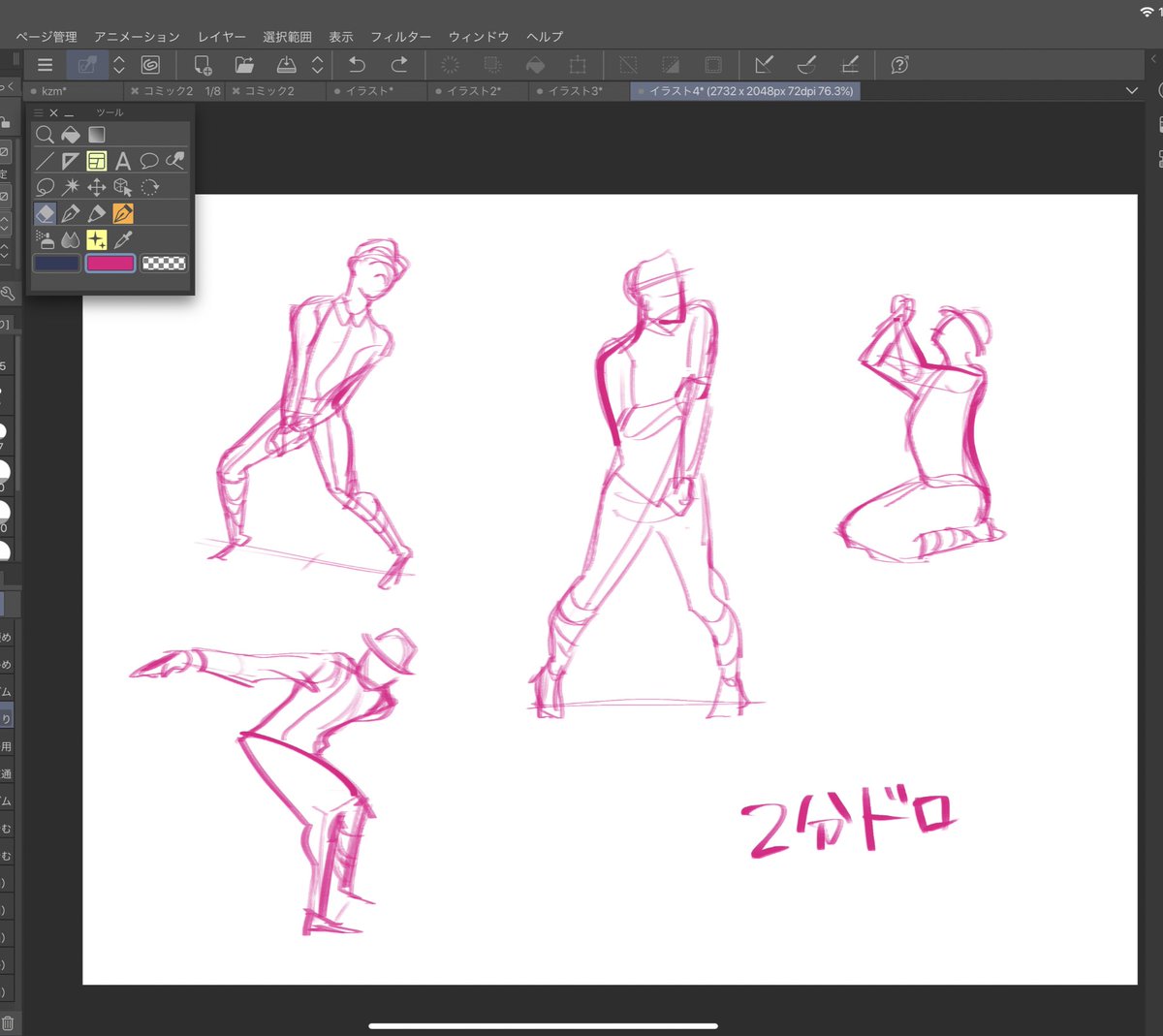1163x1036 pixels.
Task: Select the Eraser tool
Action: pos(45,213)
